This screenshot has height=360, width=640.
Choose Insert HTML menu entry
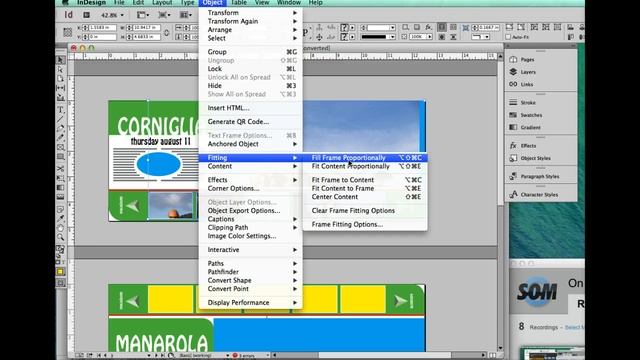tap(251, 108)
